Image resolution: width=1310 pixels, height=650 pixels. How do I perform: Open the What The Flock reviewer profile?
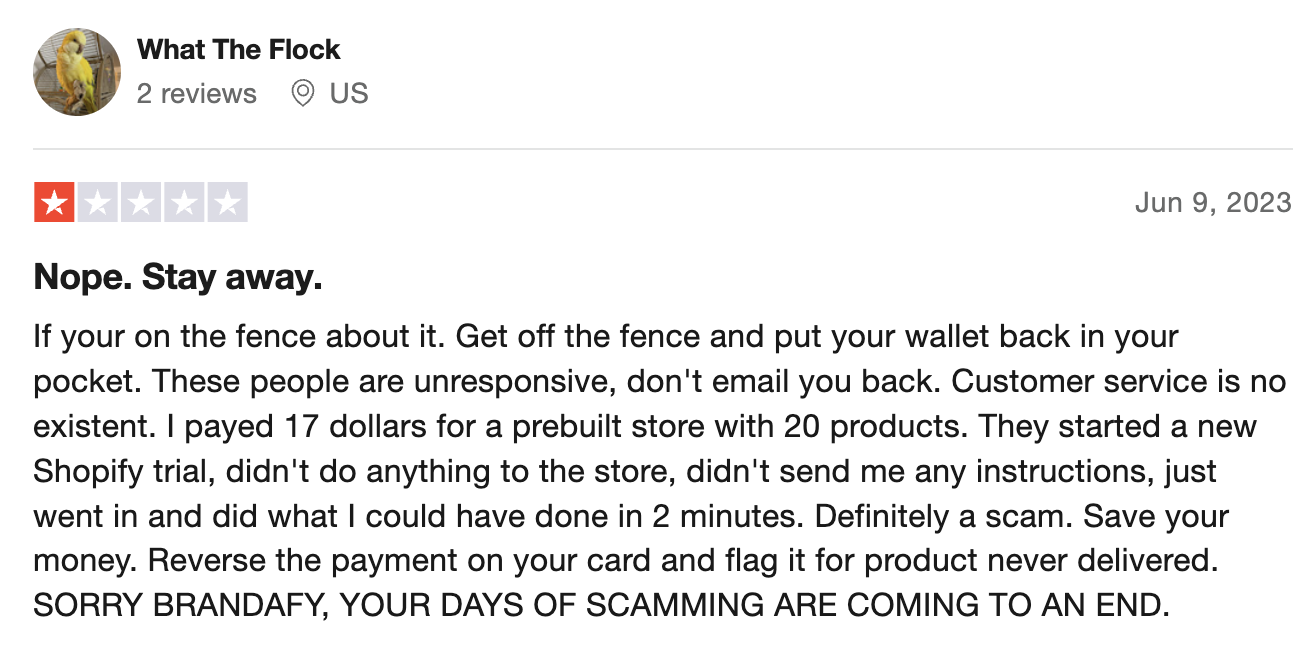point(238,49)
